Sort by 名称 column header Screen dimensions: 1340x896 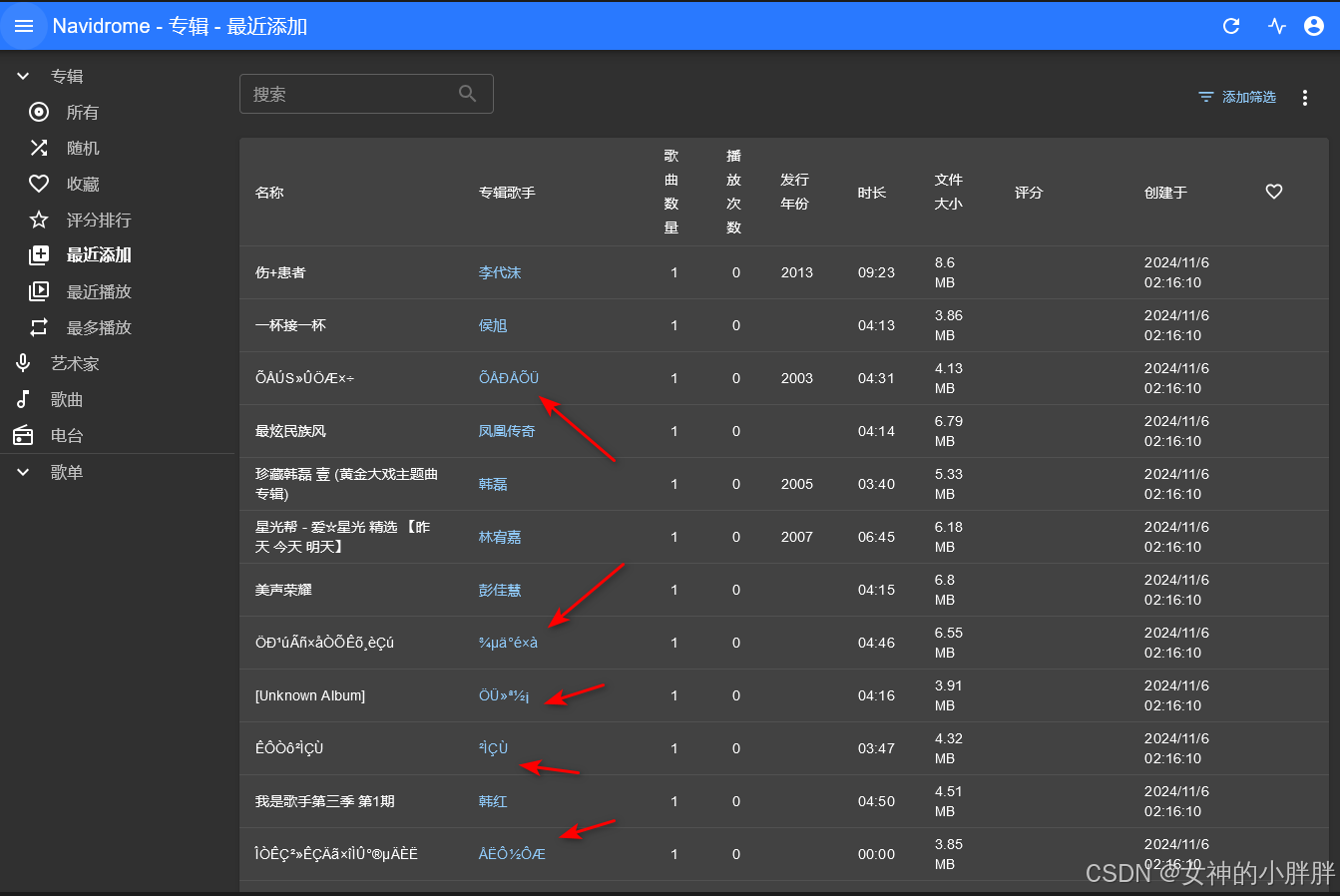269,192
